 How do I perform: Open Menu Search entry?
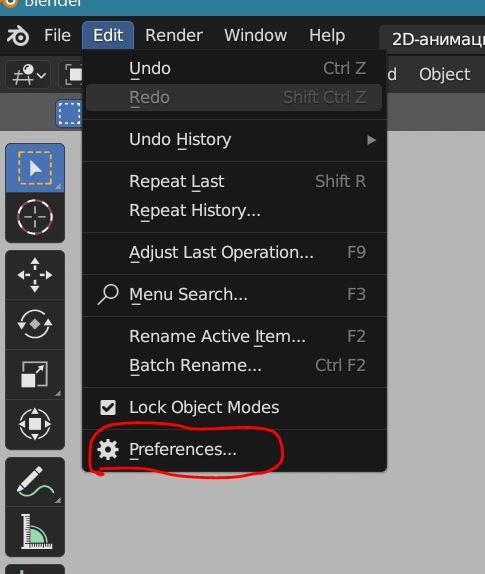(235, 294)
